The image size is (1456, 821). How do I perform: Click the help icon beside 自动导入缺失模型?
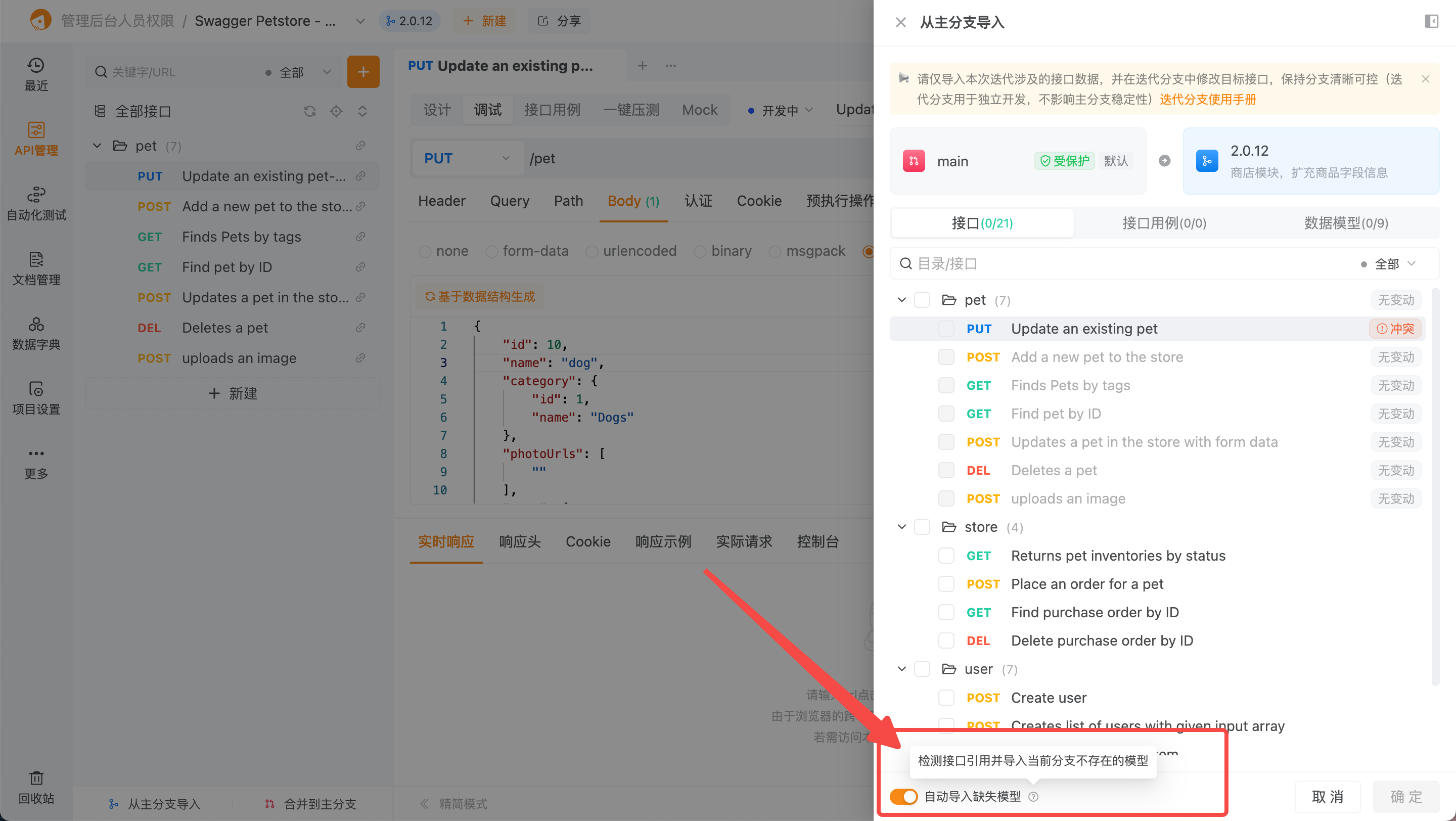(x=1033, y=797)
